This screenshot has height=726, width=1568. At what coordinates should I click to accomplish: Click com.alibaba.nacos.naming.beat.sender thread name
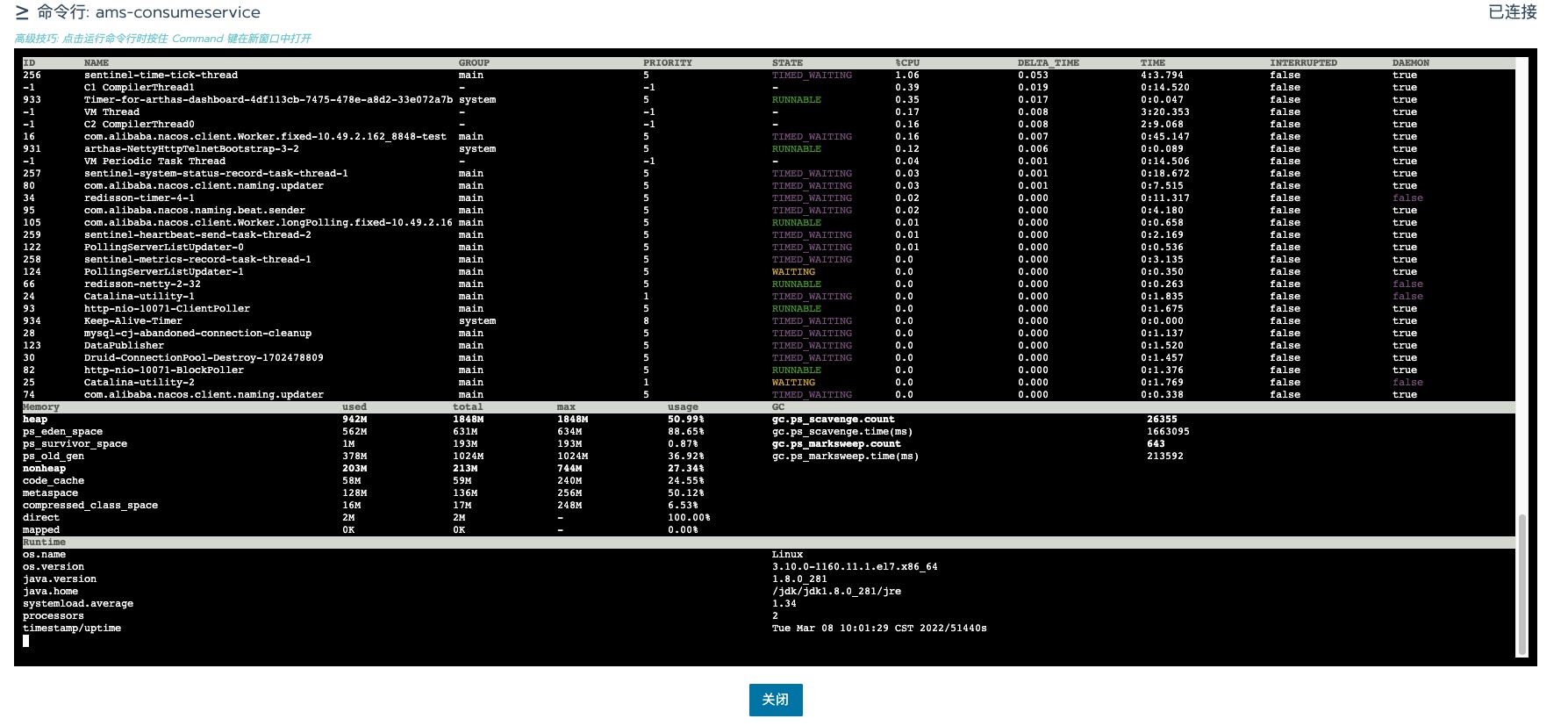[x=195, y=211]
